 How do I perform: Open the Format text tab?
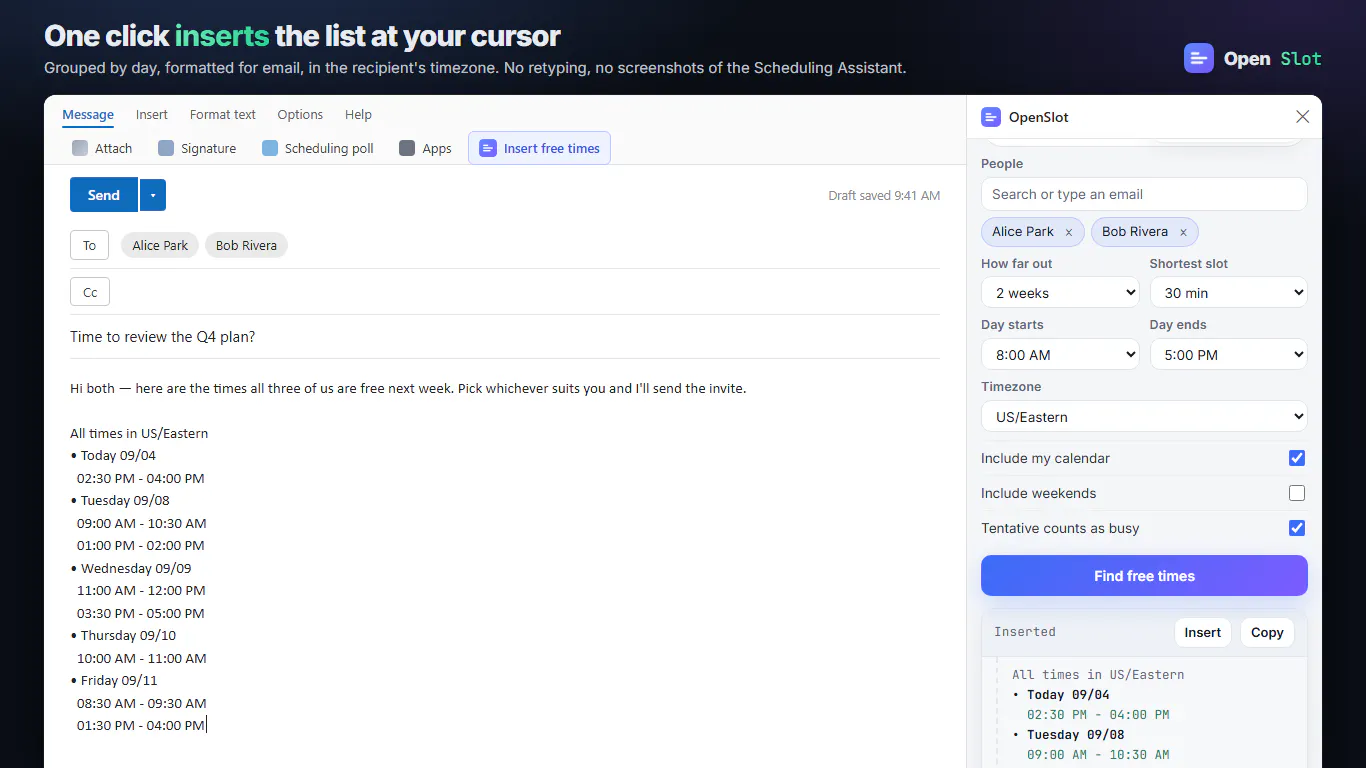tap(223, 115)
